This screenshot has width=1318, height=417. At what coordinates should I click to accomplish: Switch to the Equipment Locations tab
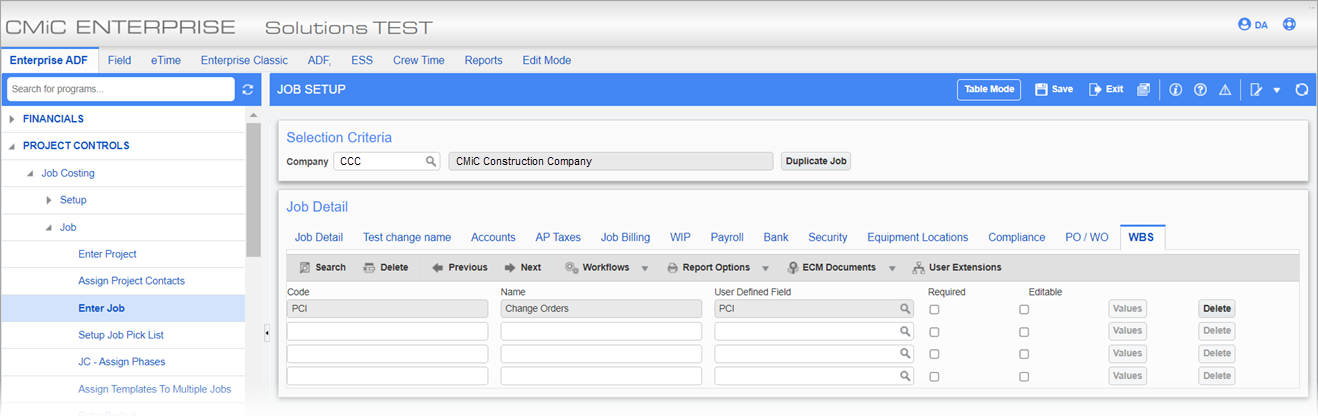918,237
